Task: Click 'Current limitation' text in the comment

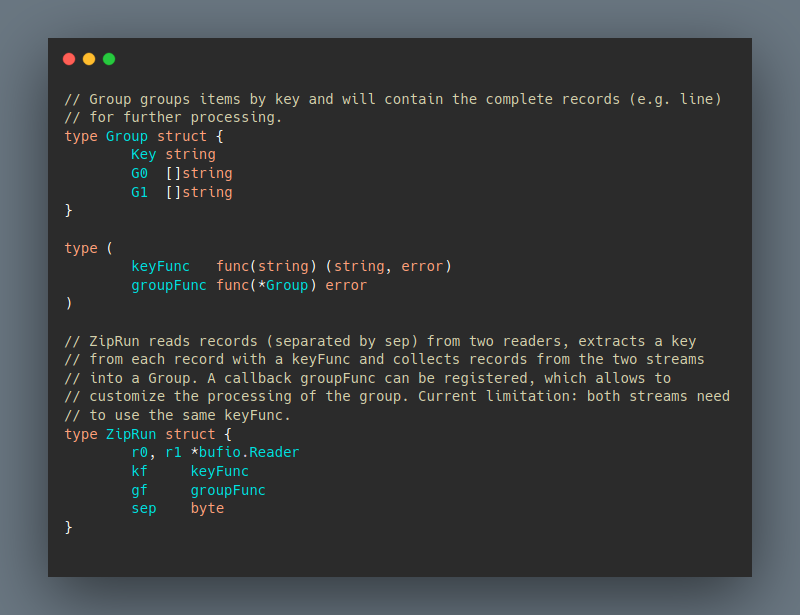Action: coord(498,396)
